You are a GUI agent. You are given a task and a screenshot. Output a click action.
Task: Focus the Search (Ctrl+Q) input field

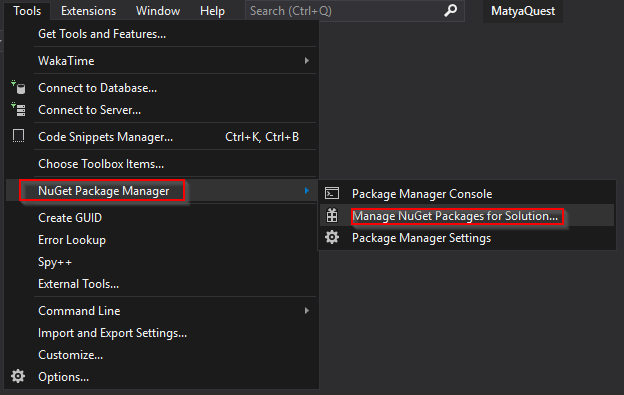pyautogui.click(x=344, y=11)
